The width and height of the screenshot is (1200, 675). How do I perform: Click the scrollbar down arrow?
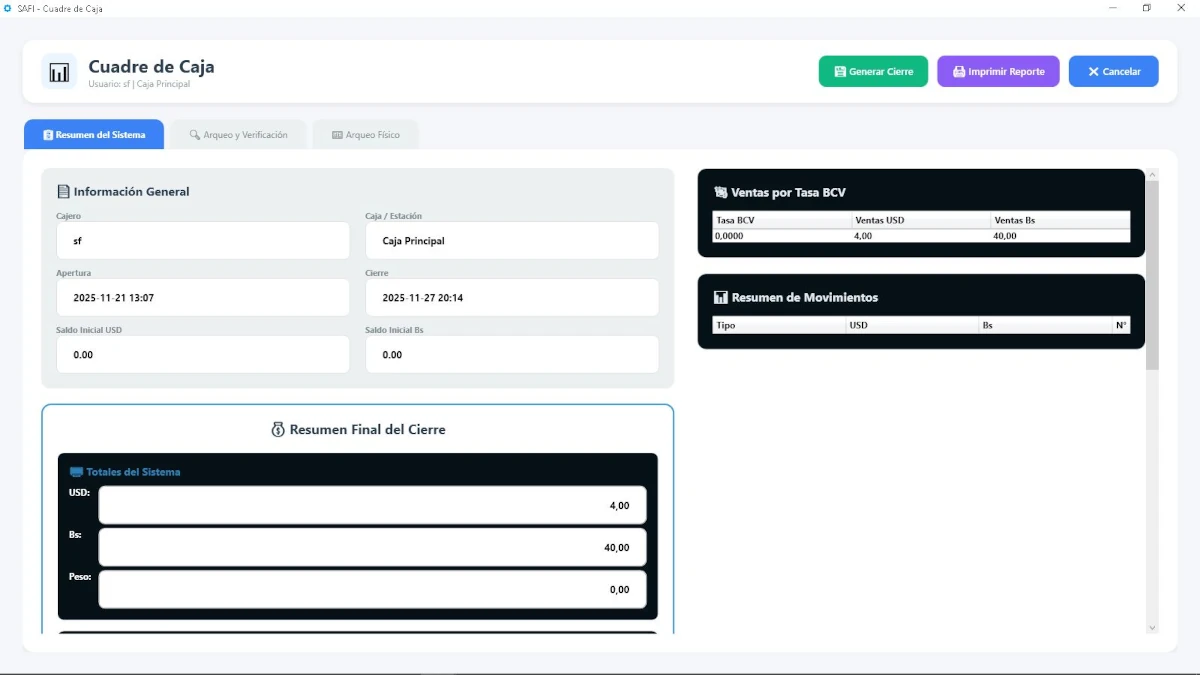coord(1151,627)
